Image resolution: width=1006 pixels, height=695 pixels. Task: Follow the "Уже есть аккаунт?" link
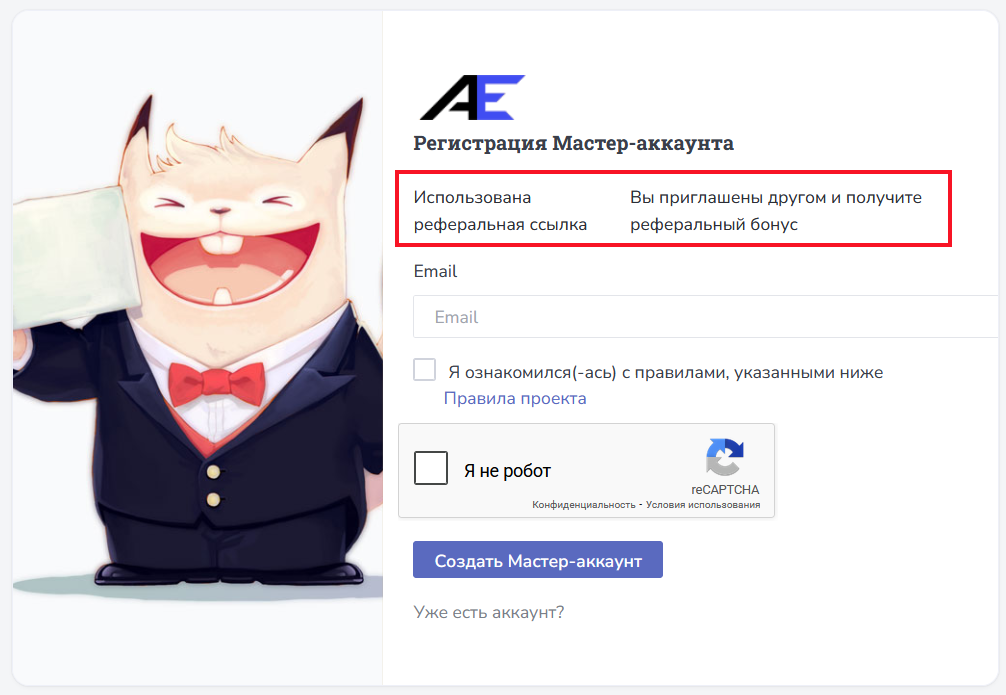pos(489,612)
